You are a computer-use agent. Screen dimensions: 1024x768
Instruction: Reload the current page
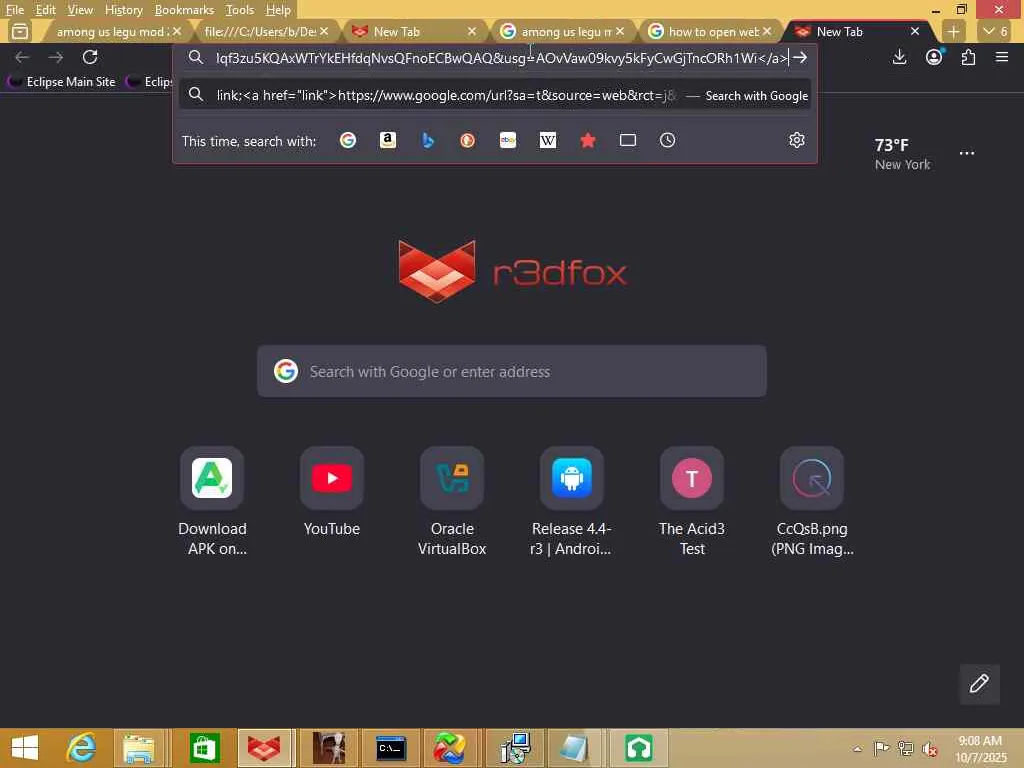click(x=90, y=57)
